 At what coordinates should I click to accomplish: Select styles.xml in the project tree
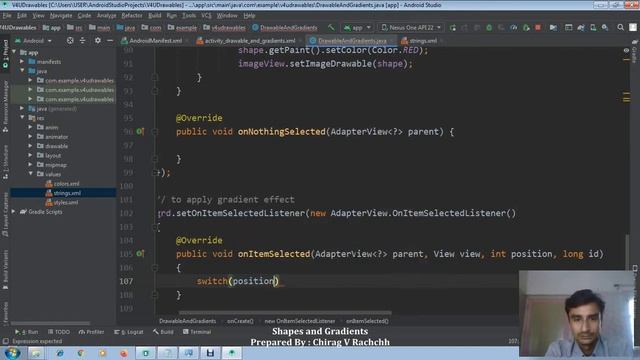tap(66, 202)
